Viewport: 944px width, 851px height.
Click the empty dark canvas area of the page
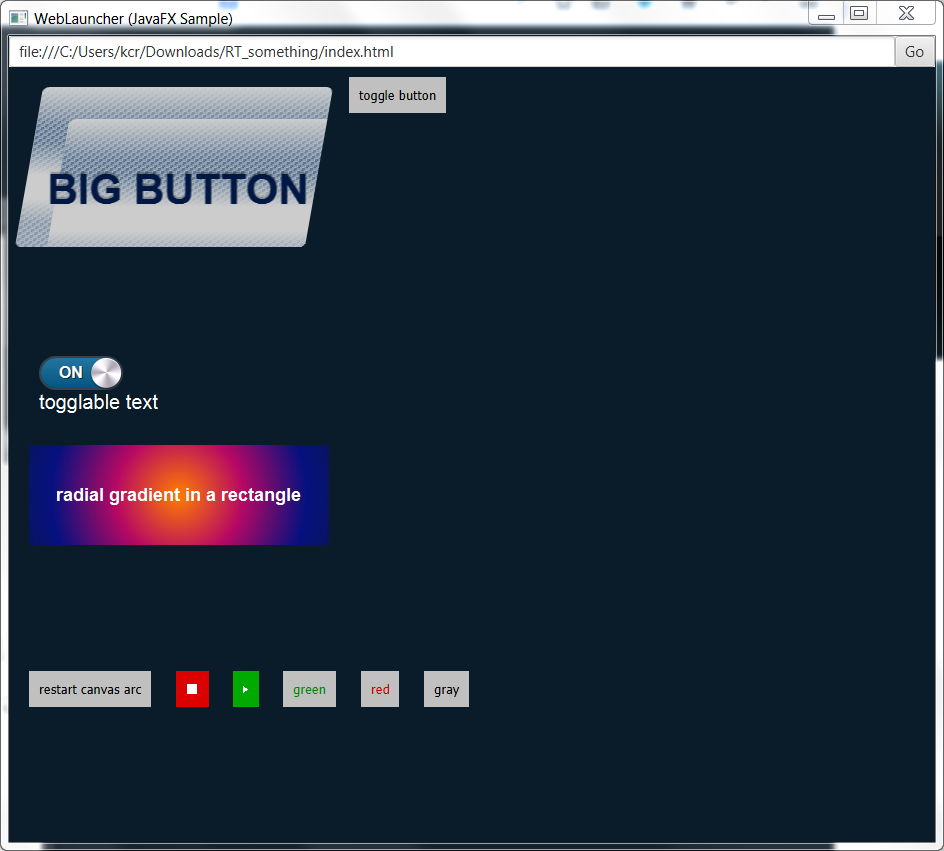point(650,400)
